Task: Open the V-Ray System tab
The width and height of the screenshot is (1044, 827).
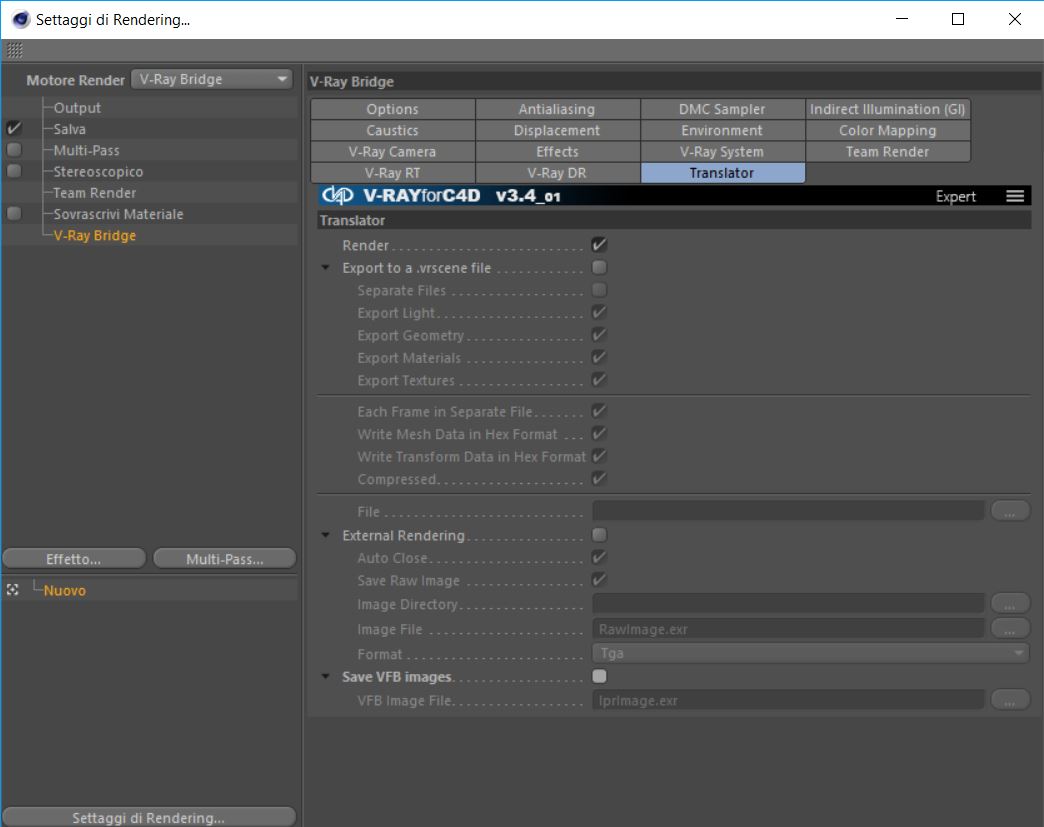Action: (x=722, y=152)
